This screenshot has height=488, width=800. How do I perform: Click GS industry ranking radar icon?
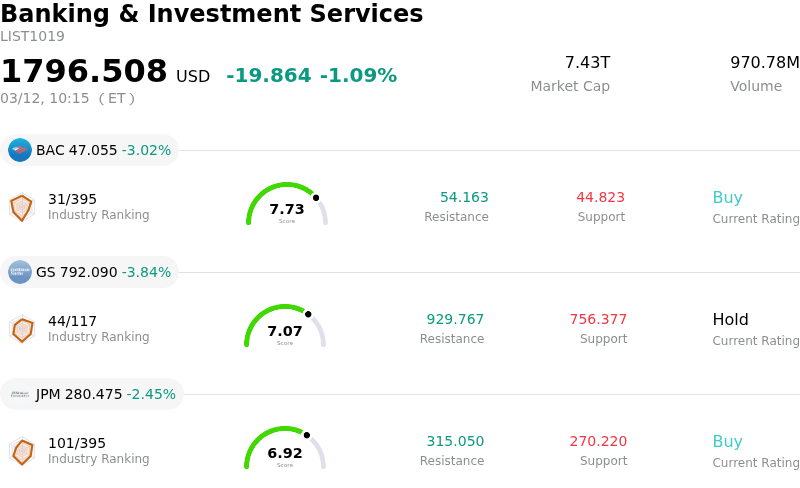pyautogui.click(x=21, y=329)
